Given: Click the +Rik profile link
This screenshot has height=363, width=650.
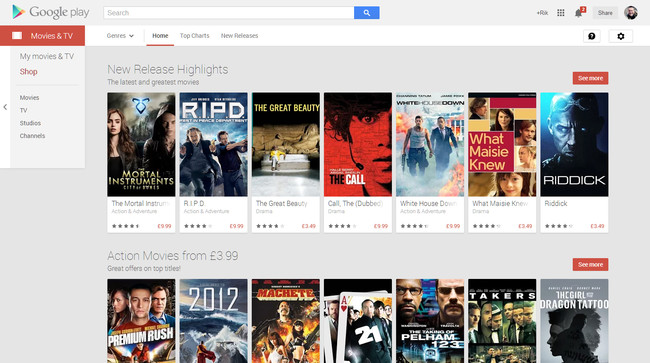Looking at the screenshot, I should point(542,13).
